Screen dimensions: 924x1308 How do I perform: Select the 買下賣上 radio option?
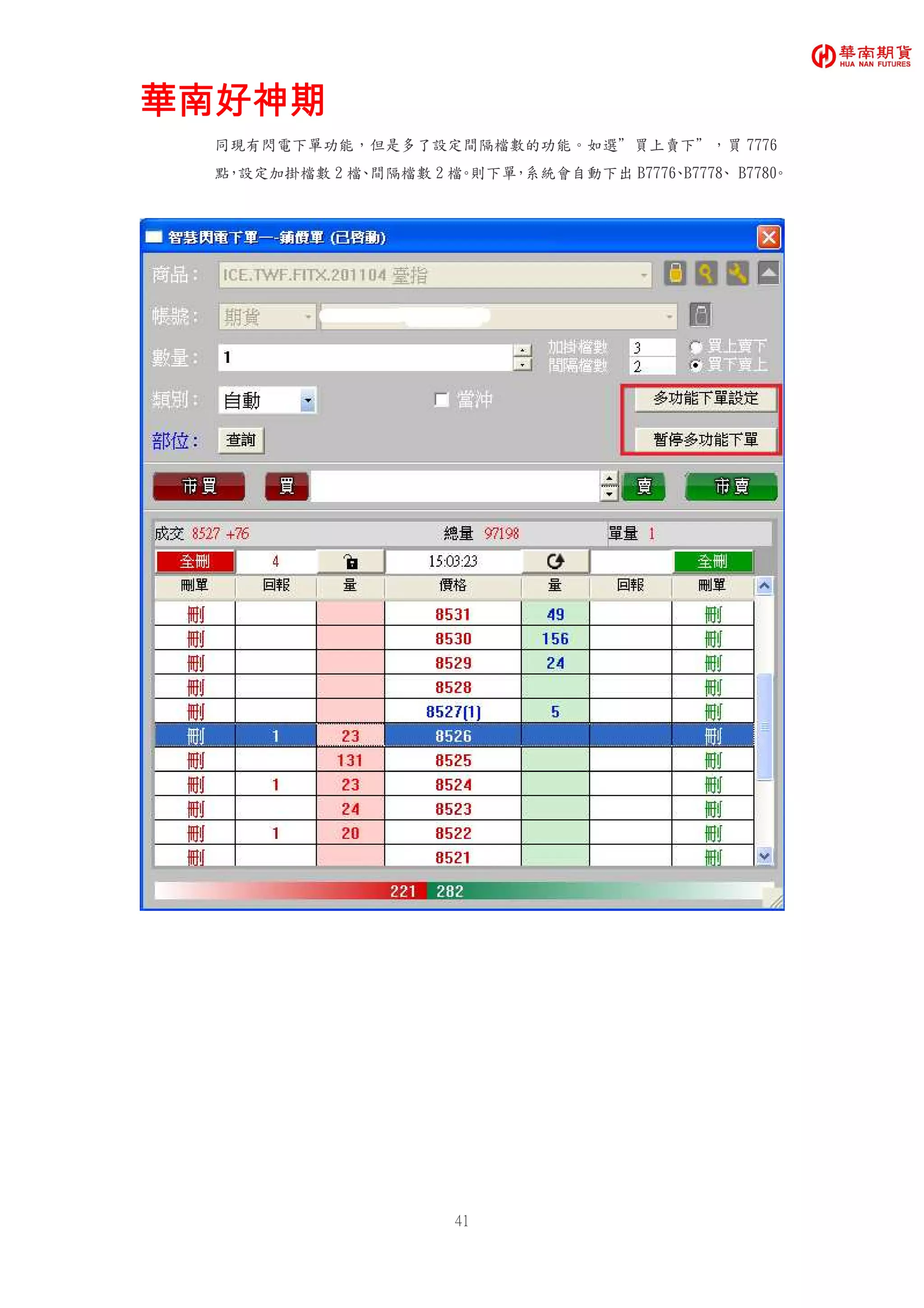(x=695, y=365)
